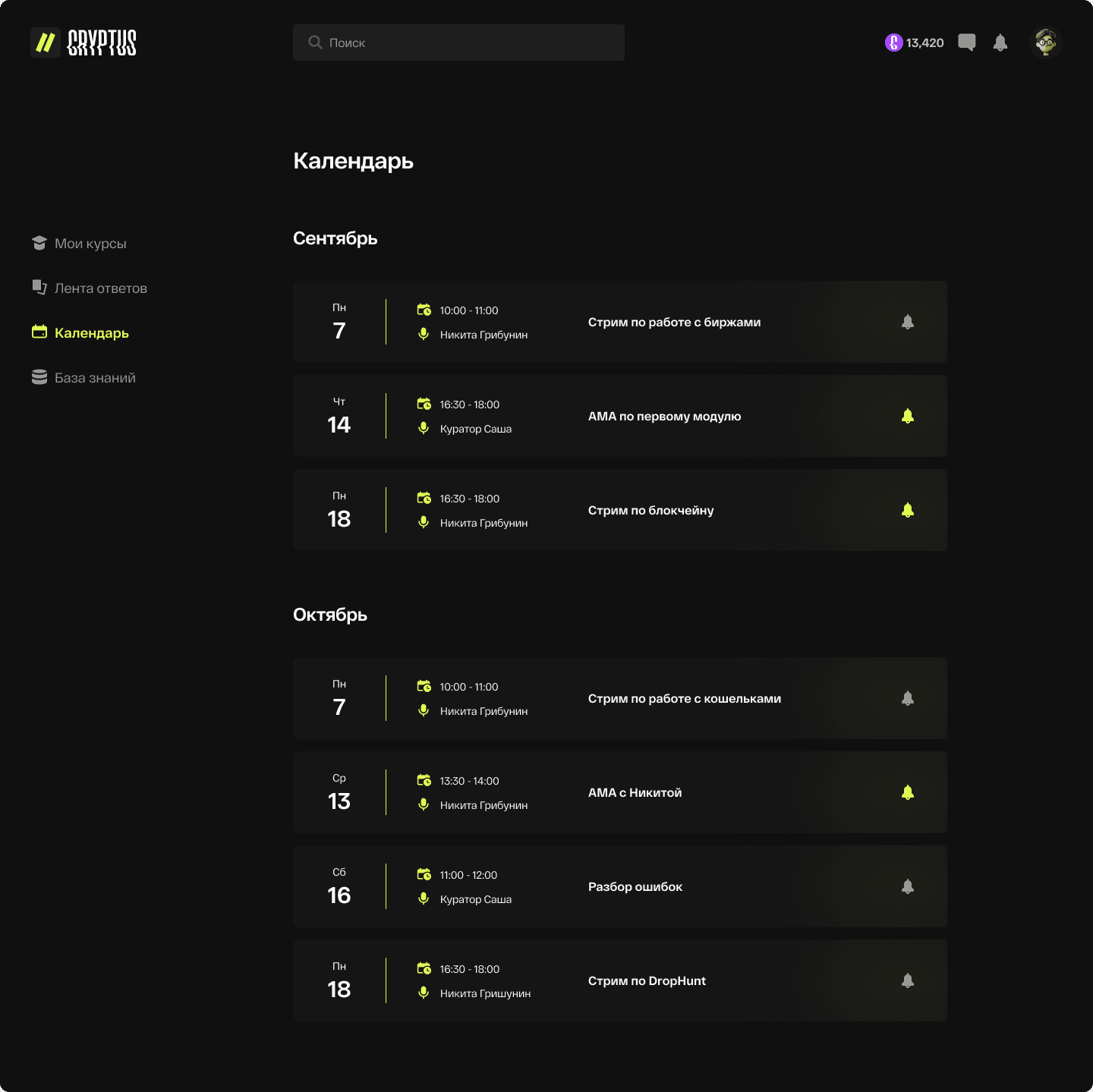
Task: Disable reminder for AMA по первому модулю
Action: point(908,416)
